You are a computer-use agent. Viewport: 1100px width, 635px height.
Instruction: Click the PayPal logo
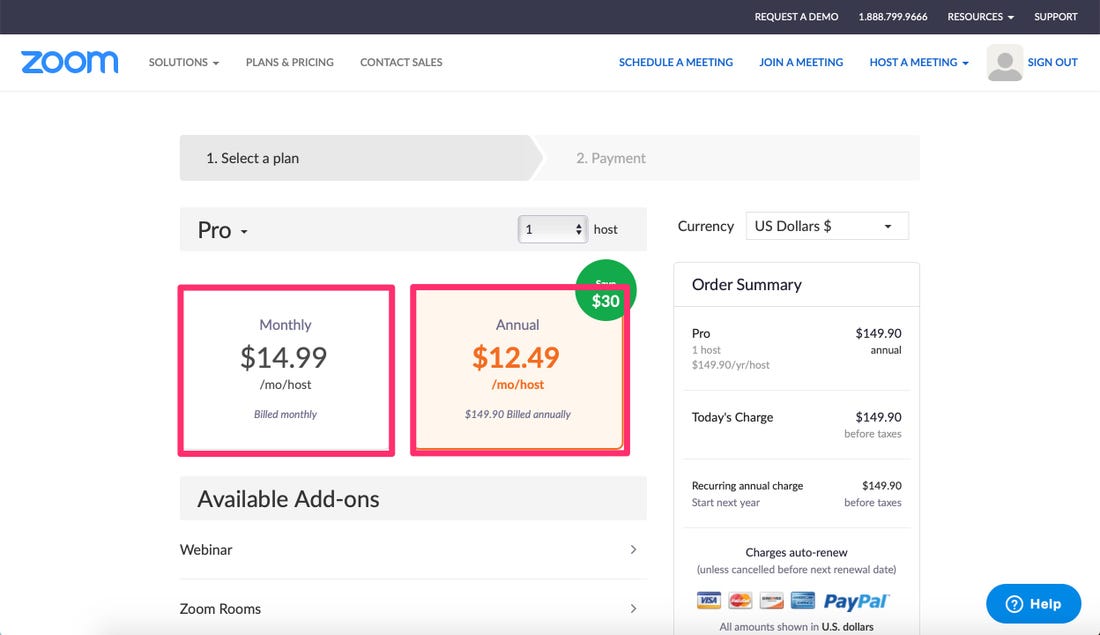point(856,601)
